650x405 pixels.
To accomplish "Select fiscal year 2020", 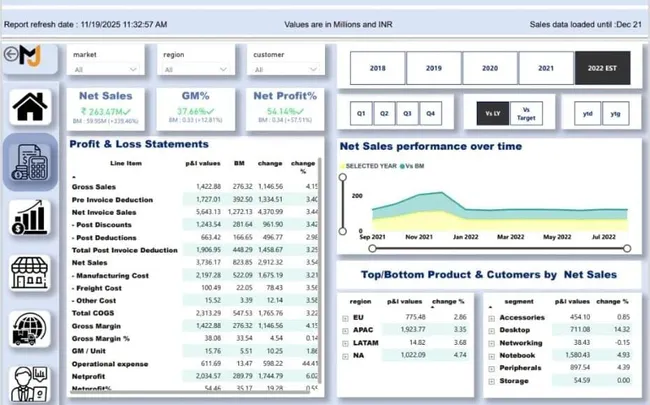I will [490, 68].
